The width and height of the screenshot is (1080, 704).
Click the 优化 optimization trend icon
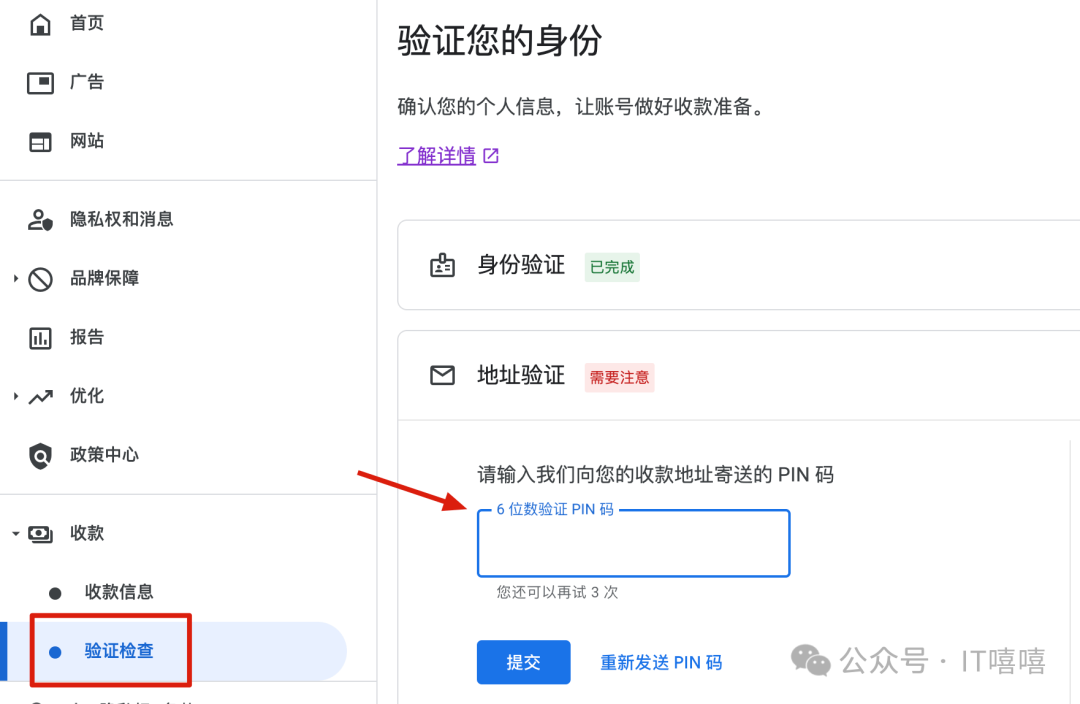(39, 396)
